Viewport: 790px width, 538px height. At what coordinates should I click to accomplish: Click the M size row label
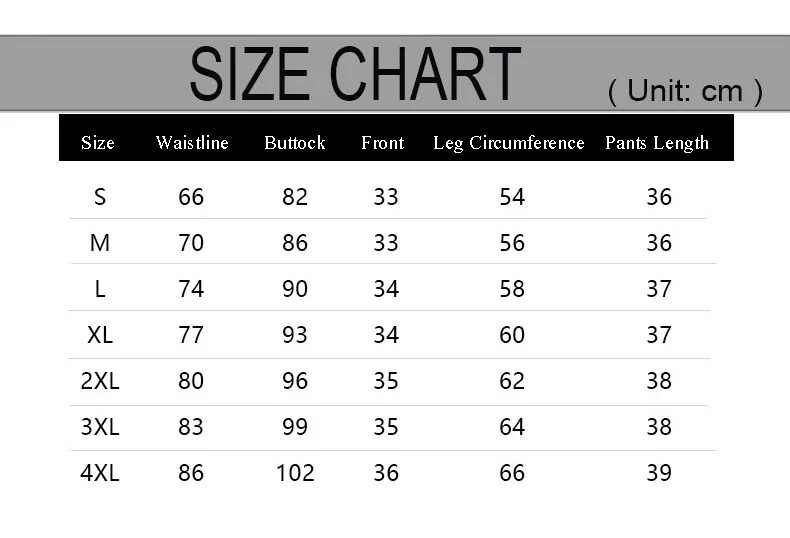tap(100, 243)
